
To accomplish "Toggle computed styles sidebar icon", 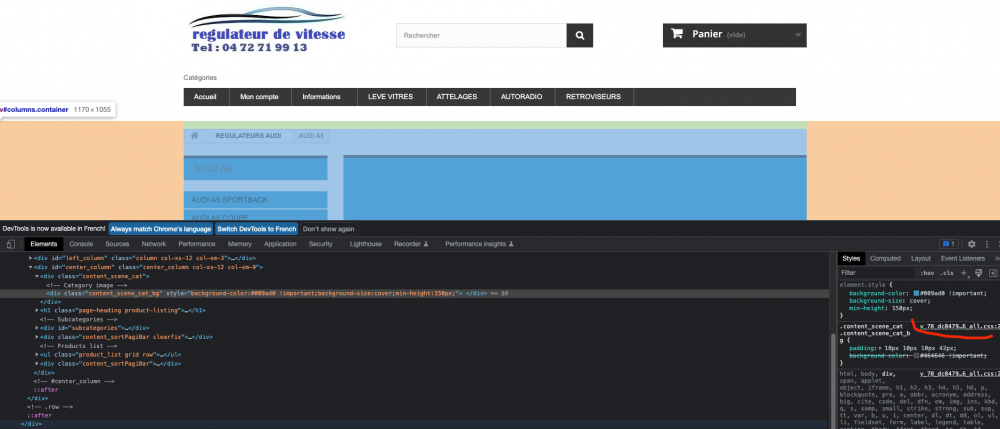I will coord(992,273).
